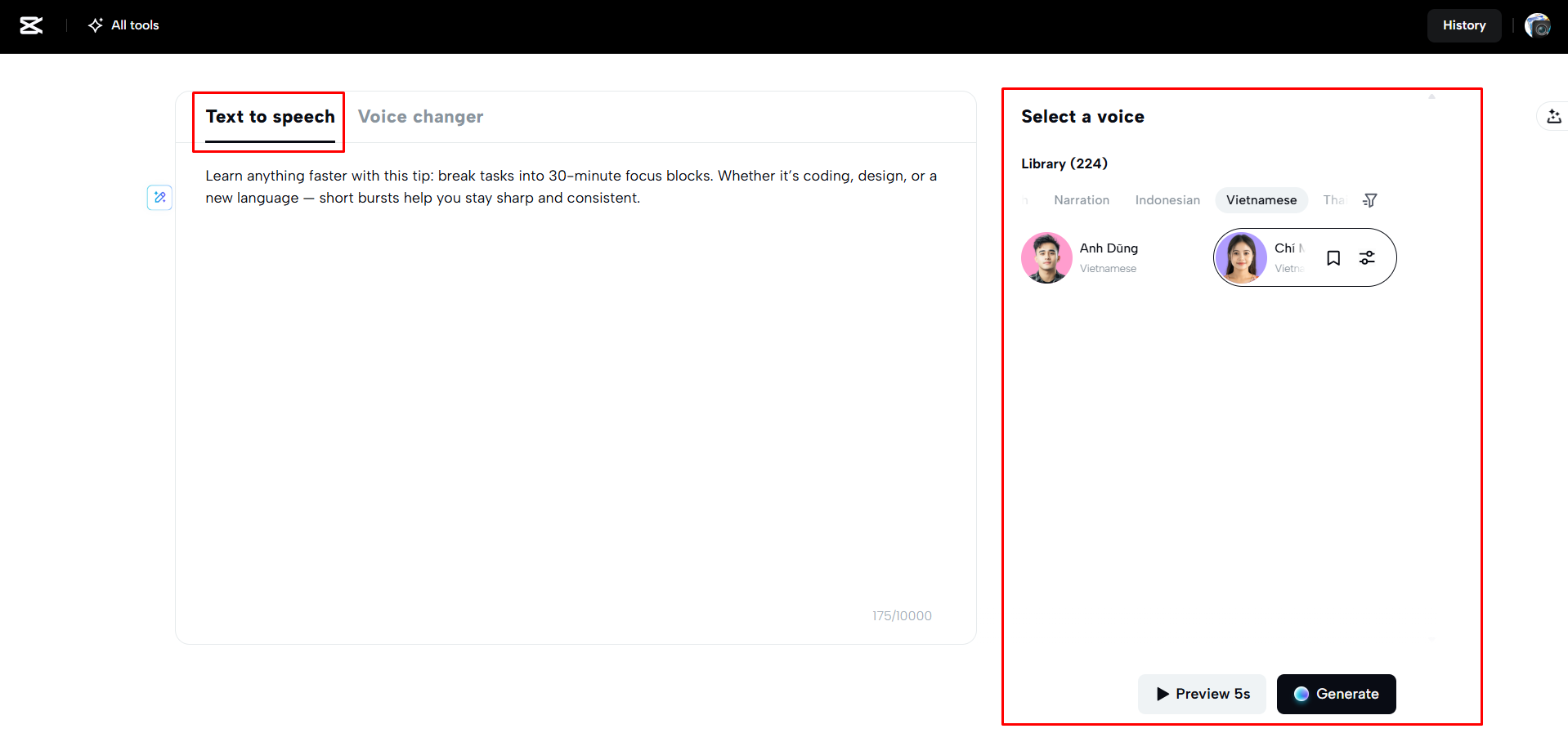Click the auto-apply icon beside the voice panel
The height and width of the screenshot is (742, 1568).
tap(1552, 116)
